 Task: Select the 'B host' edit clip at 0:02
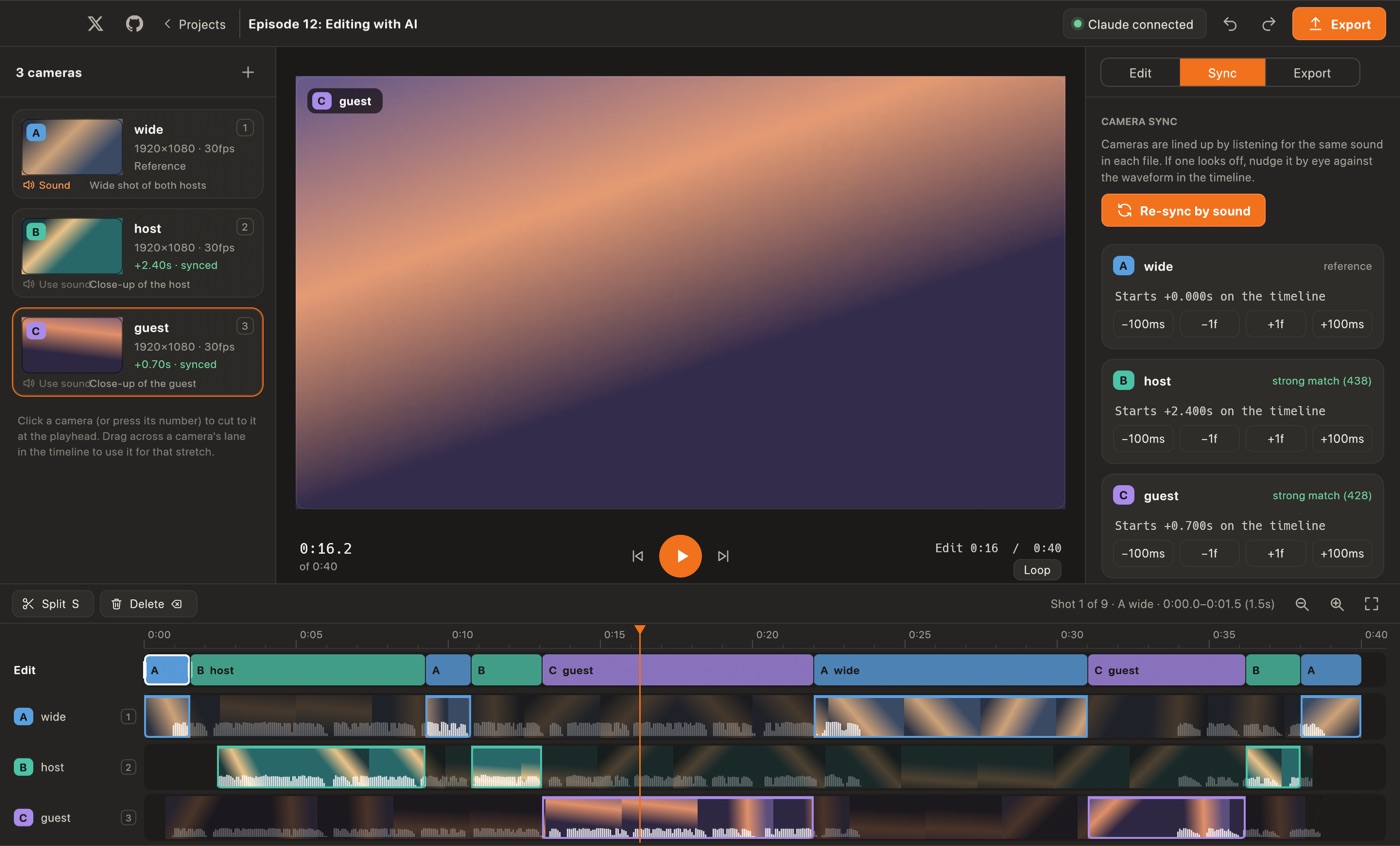(307, 670)
